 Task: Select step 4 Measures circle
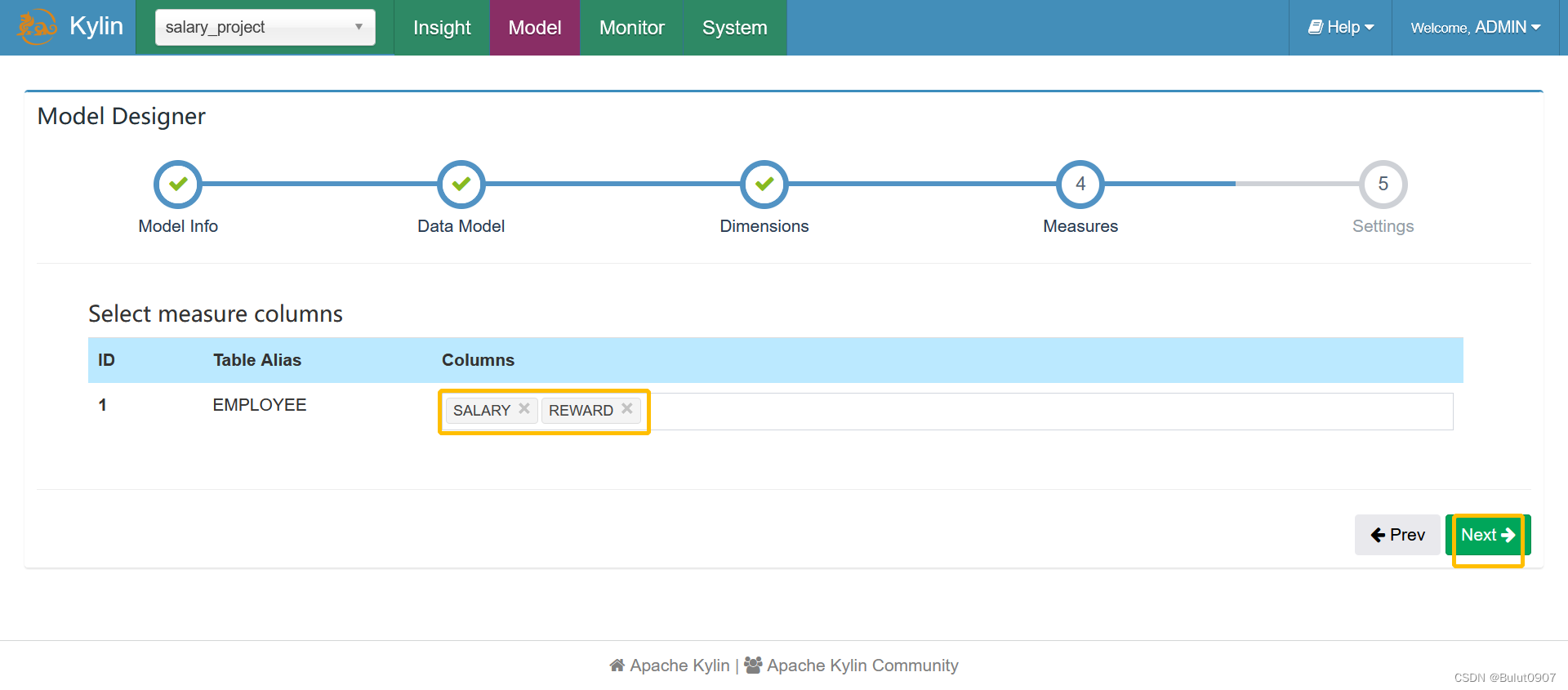coord(1080,184)
